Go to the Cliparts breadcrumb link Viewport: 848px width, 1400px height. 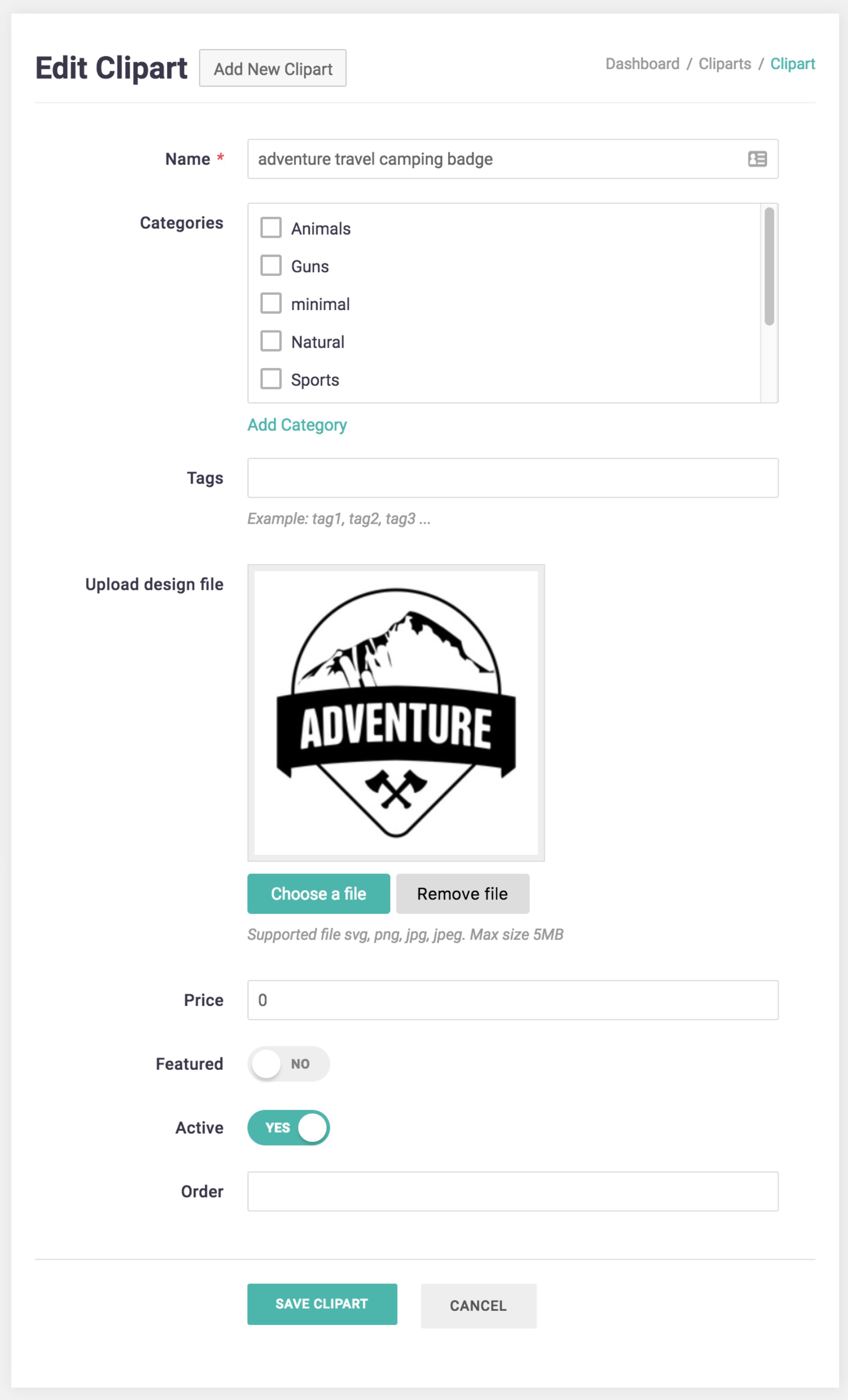(x=724, y=64)
